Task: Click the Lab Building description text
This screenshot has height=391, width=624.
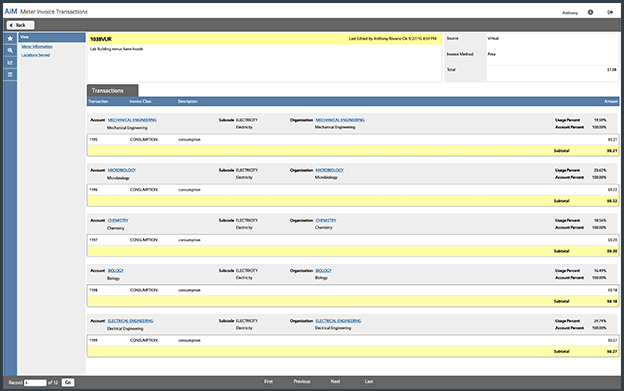Action: click(x=116, y=49)
